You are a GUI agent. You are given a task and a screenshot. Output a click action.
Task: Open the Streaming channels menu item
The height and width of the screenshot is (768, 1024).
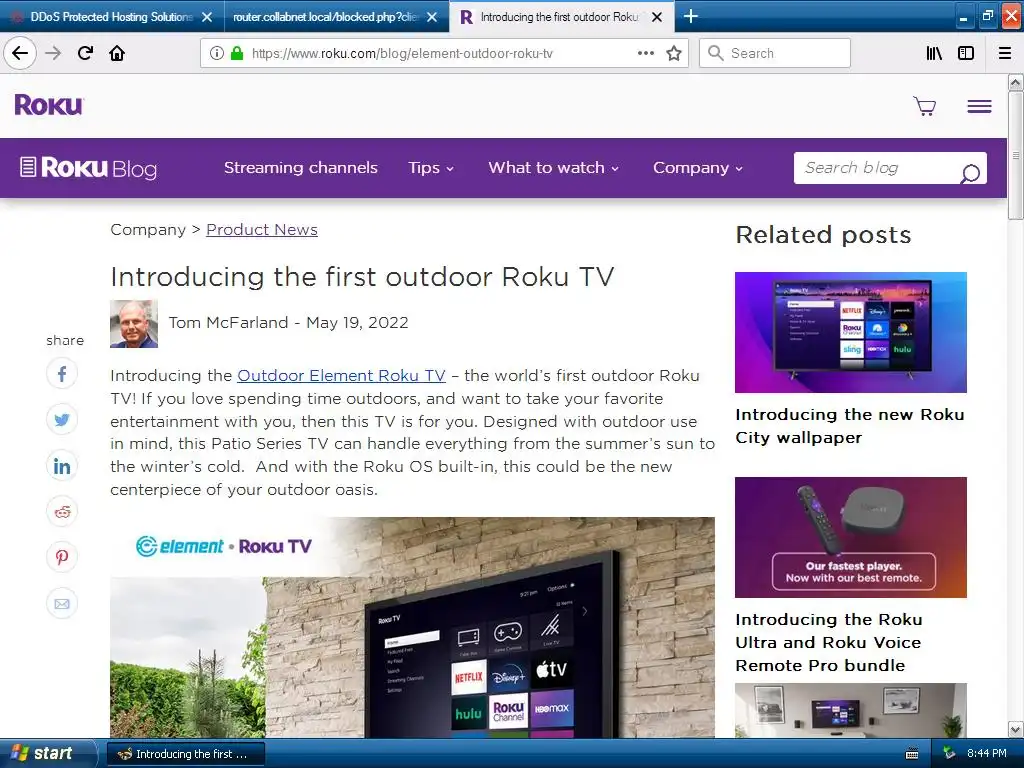click(x=300, y=168)
